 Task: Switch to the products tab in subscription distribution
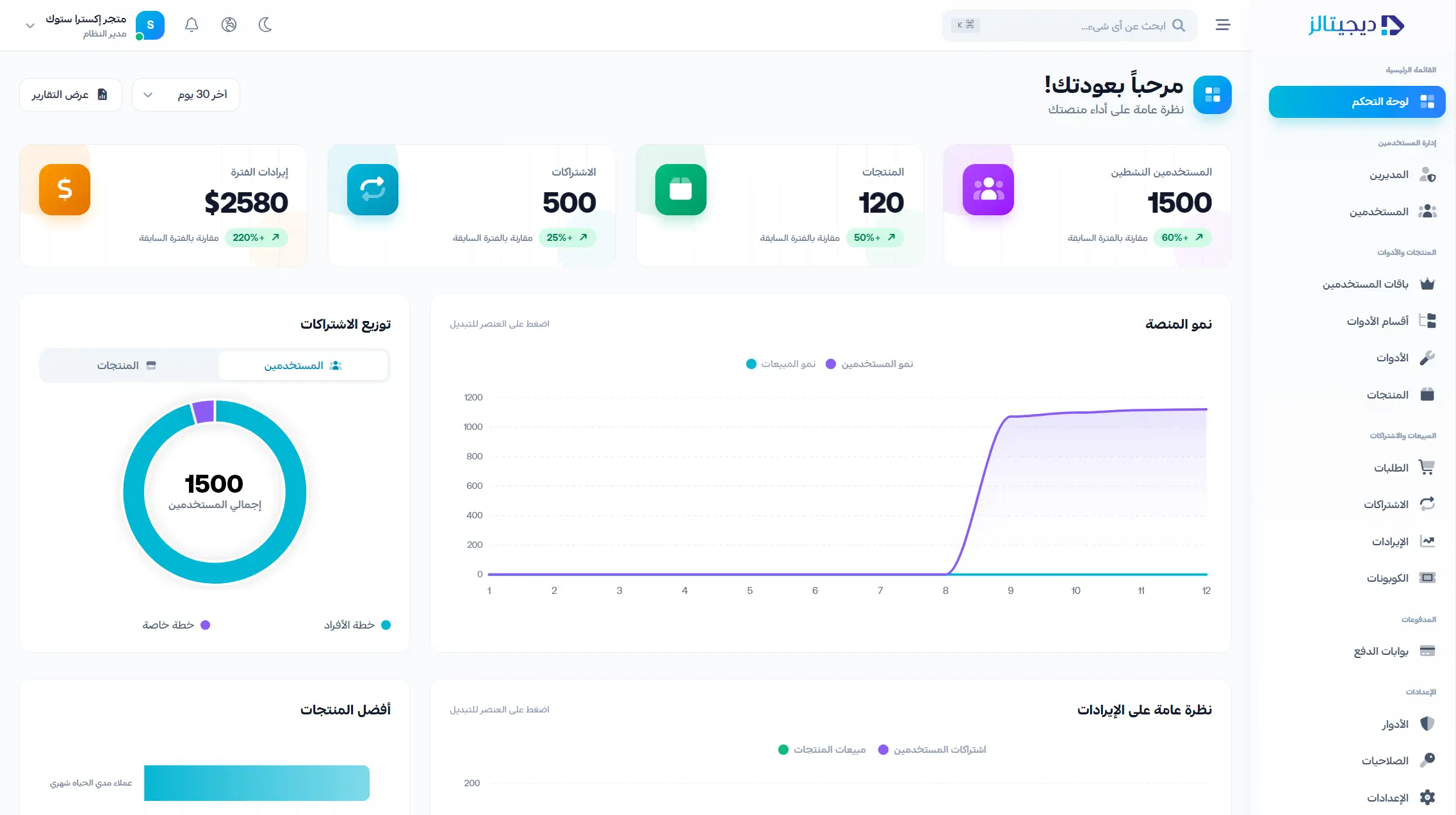pos(127,365)
